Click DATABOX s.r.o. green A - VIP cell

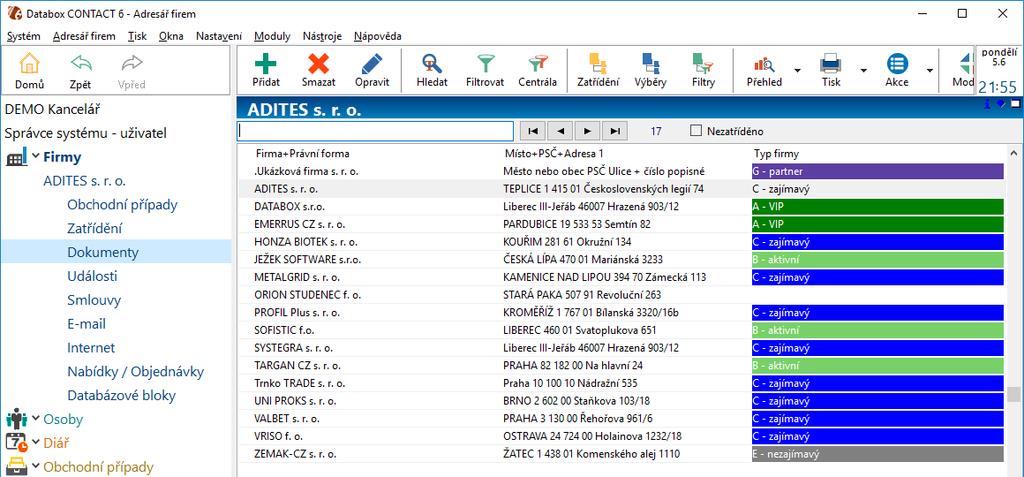[x=877, y=206]
